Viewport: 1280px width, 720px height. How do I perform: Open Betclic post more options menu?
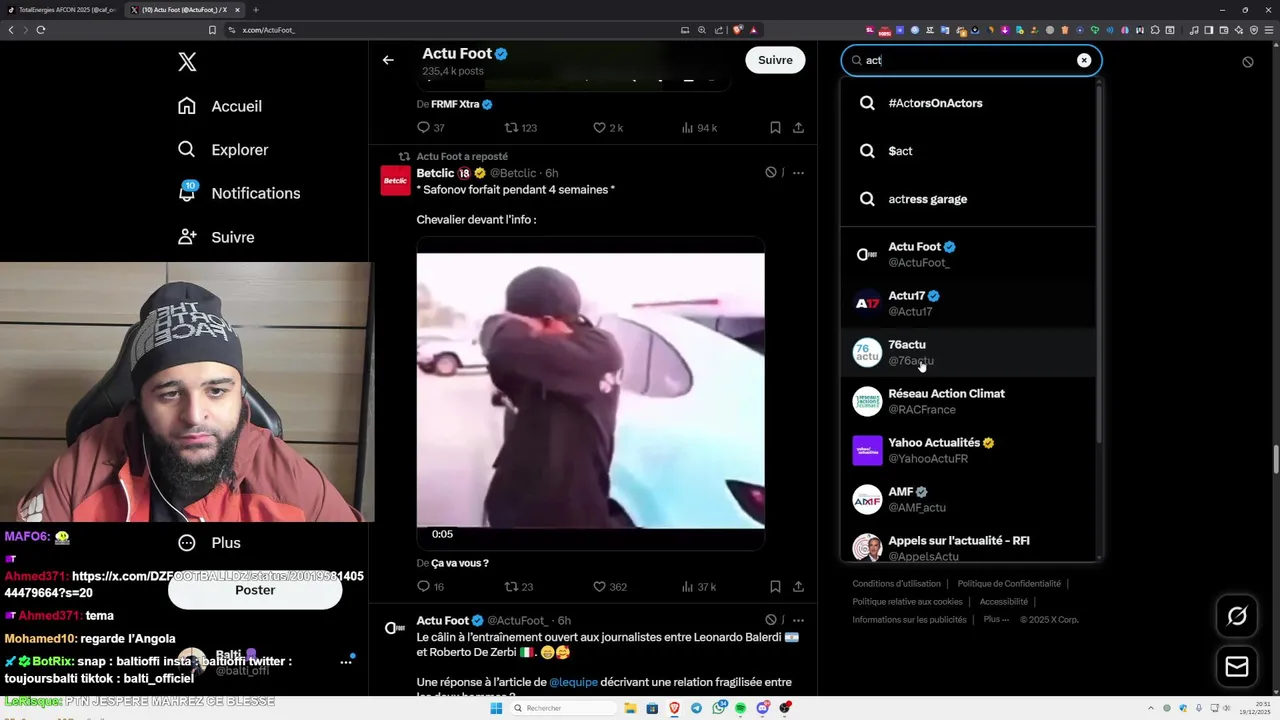coord(798,173)
